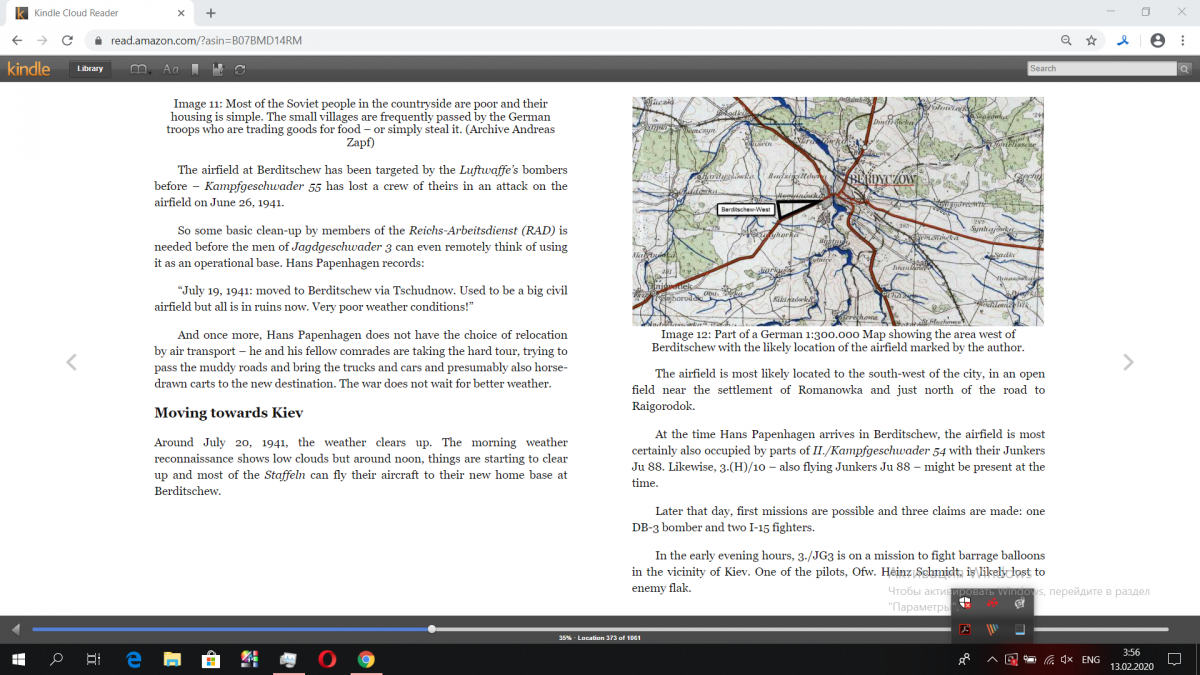Show notes and marks panel
This screenshot has width=1200, height=675.
coord(218,69)
